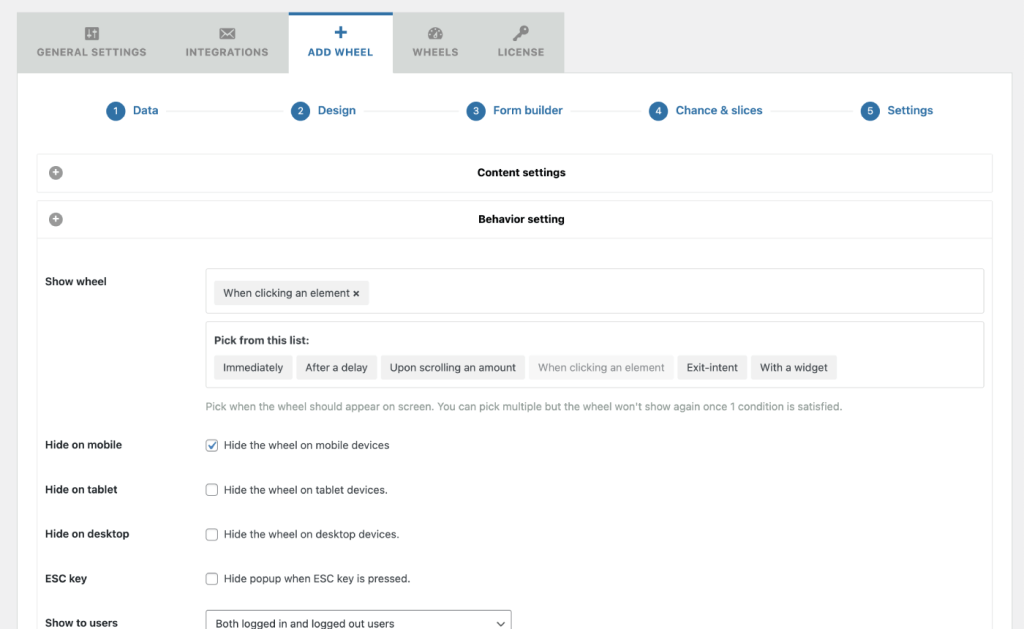The width and height of the screenshot is (1024, 629).
Task: Select the Immediately trigger option
Action: pos(253,367)
